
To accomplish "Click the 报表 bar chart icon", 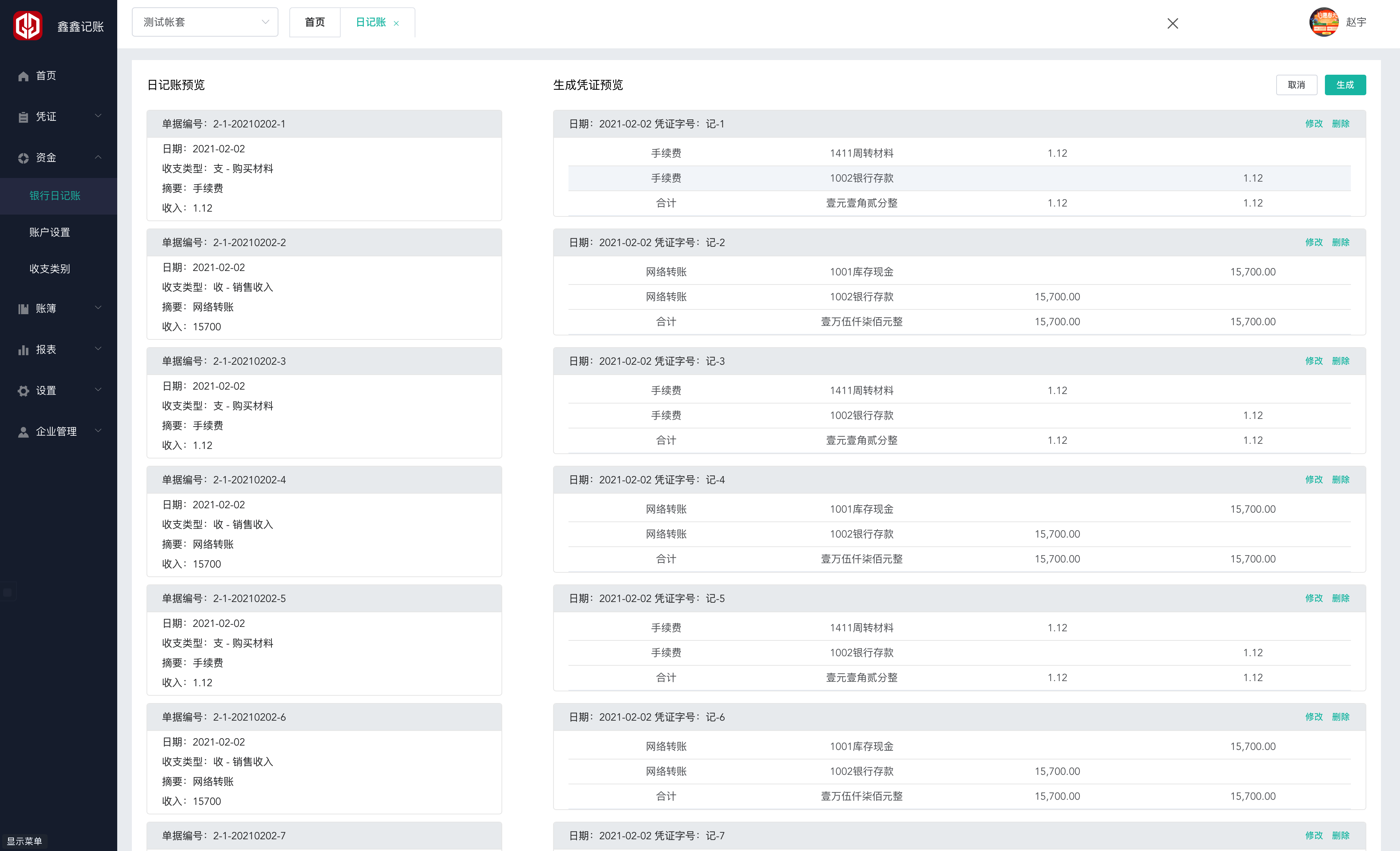I will point(23,350).
